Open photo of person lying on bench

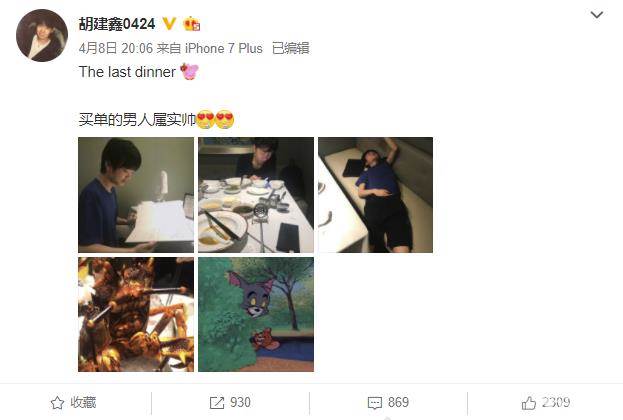(x=375, y=195)
